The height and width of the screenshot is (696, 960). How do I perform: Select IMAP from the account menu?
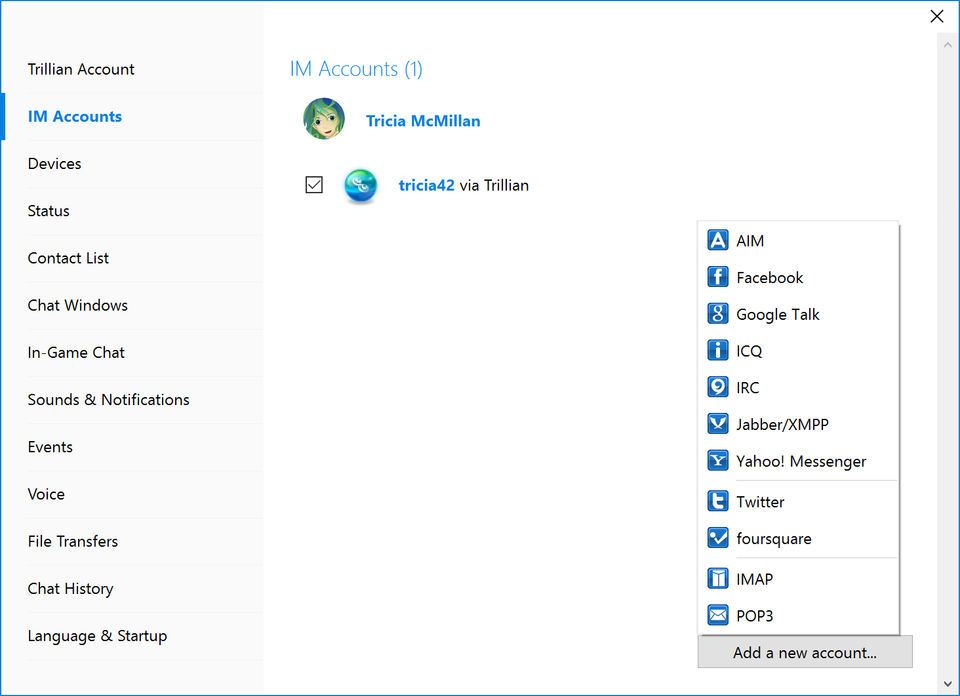point(754,579)
